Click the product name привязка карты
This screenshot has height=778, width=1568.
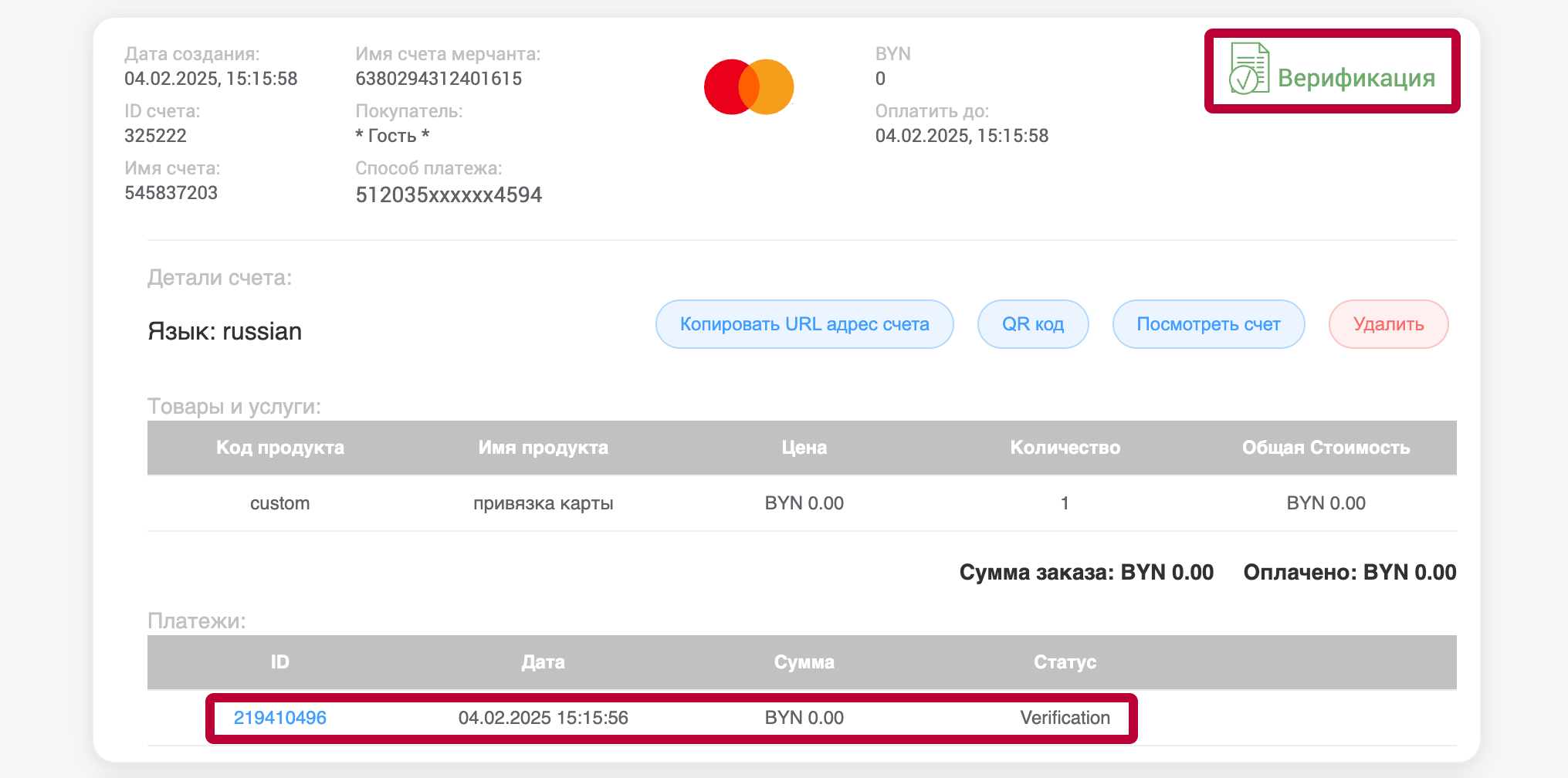(x=544, y=502)
